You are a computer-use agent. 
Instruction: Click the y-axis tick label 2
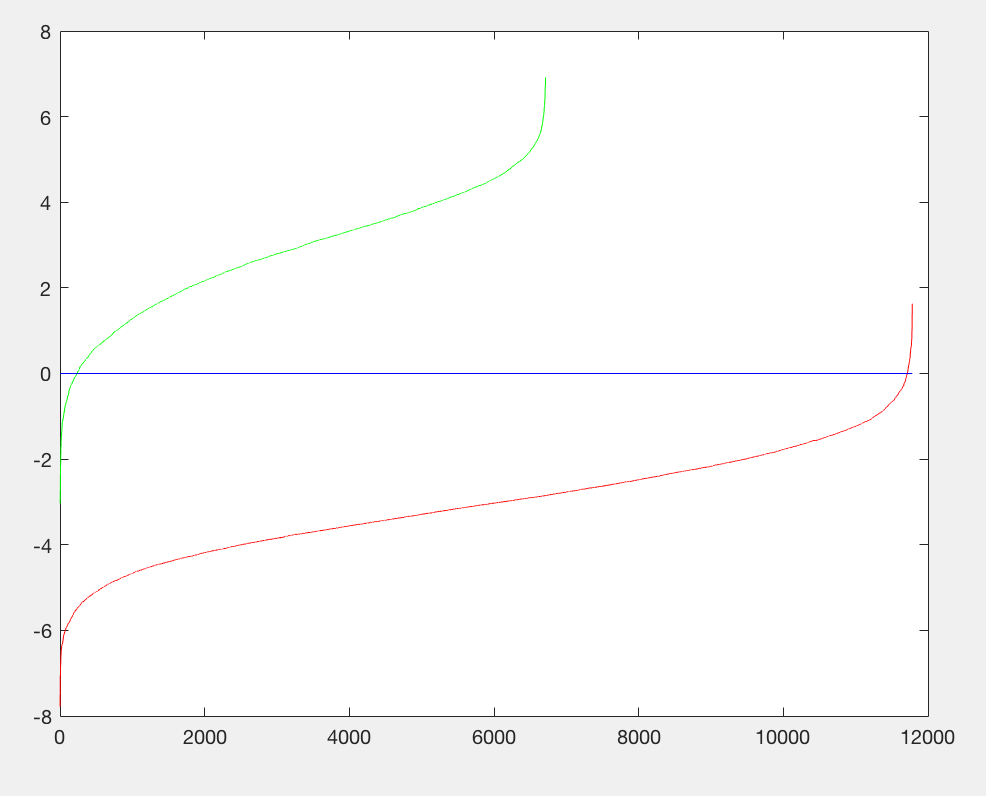point(45,288)
